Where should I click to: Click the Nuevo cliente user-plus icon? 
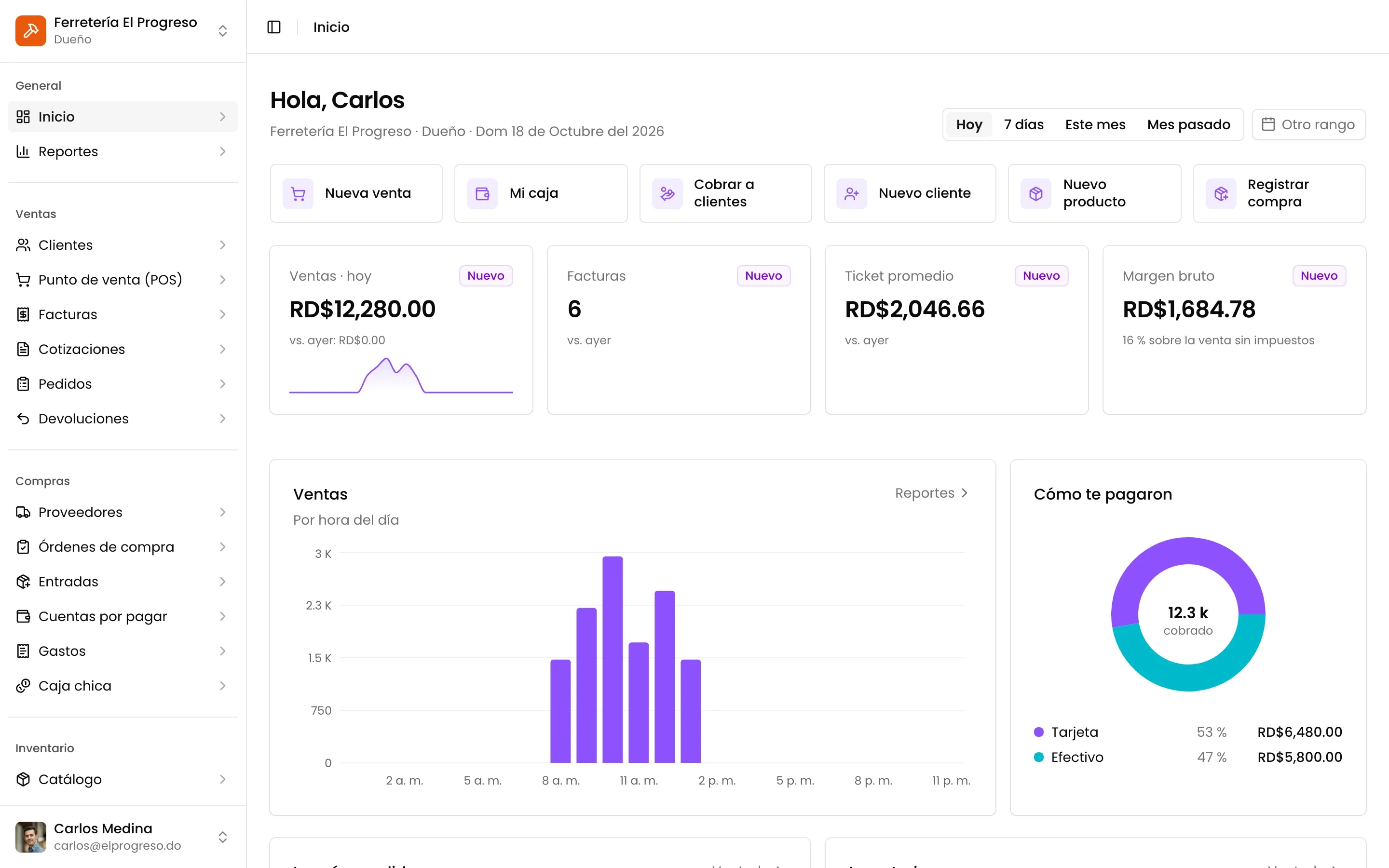point(851,193)
